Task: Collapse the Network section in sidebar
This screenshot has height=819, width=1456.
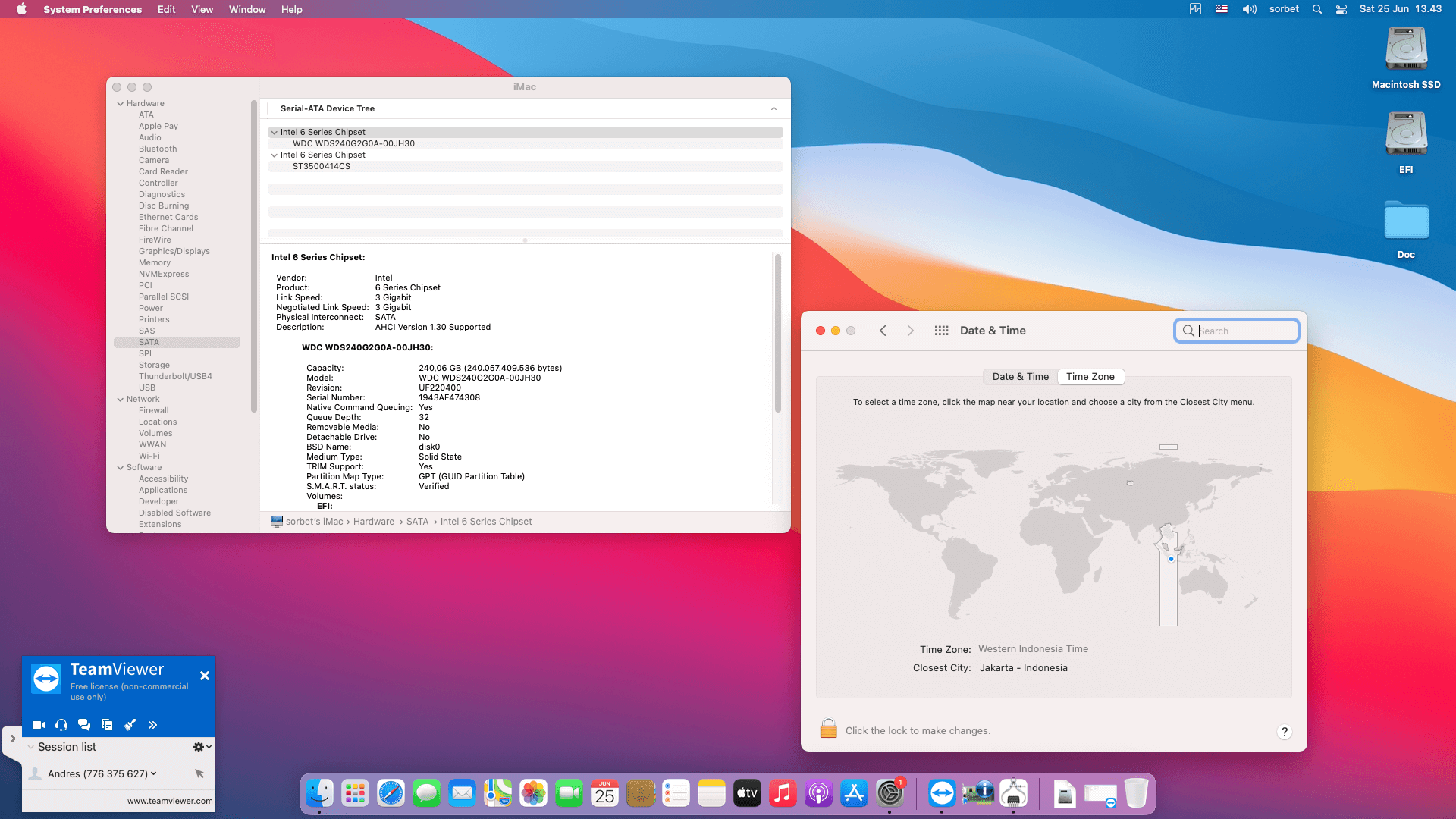Action: tap(121, 400)
